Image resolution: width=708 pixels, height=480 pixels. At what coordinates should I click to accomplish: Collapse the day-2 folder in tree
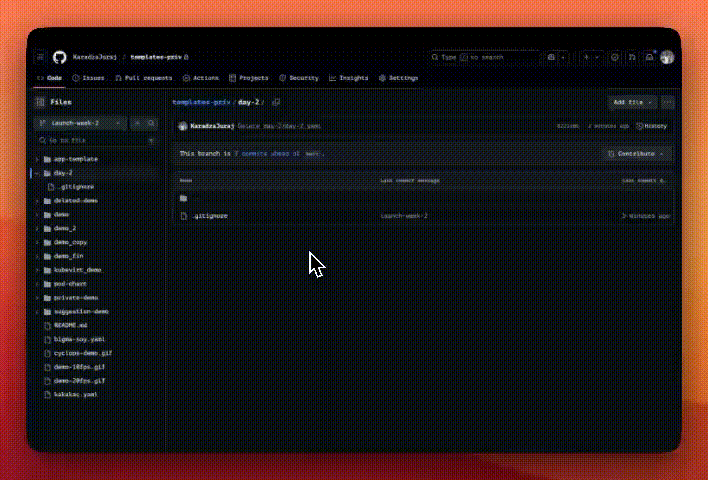(x=37, y=173)
